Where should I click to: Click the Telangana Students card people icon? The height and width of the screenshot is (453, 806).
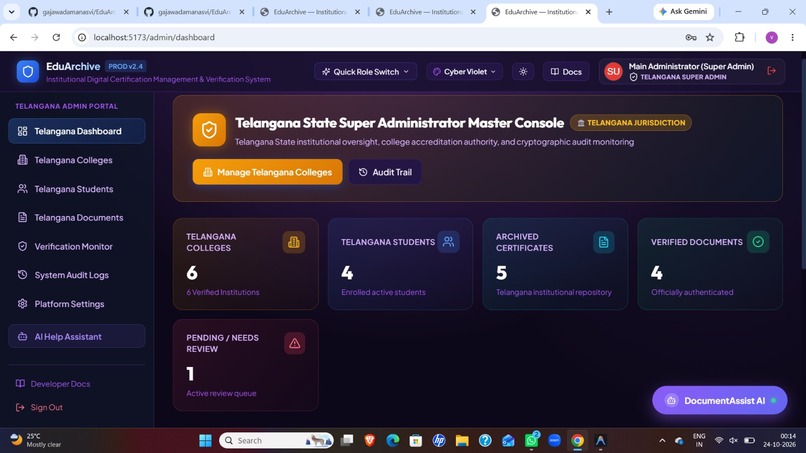448,242
